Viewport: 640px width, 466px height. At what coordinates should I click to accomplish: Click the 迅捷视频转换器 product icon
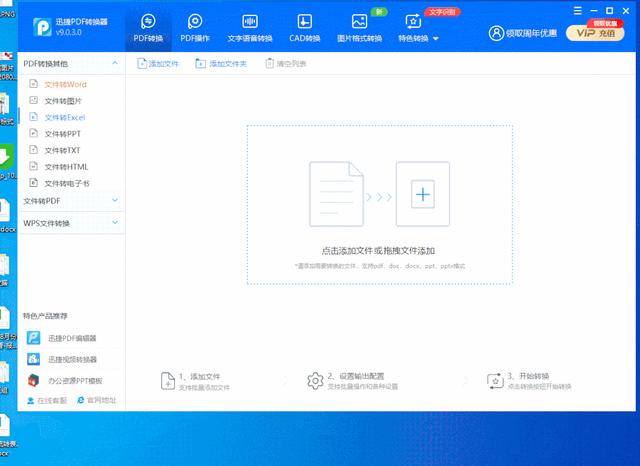[x=33, y=359]
